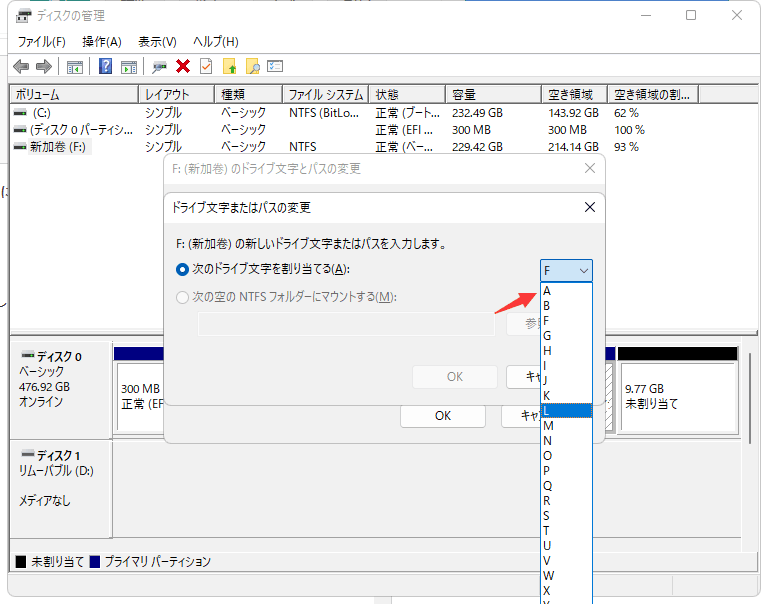This screenshot has width=768, height=604.
Task: Click the document checkmark properties icon
Action: 206,66
